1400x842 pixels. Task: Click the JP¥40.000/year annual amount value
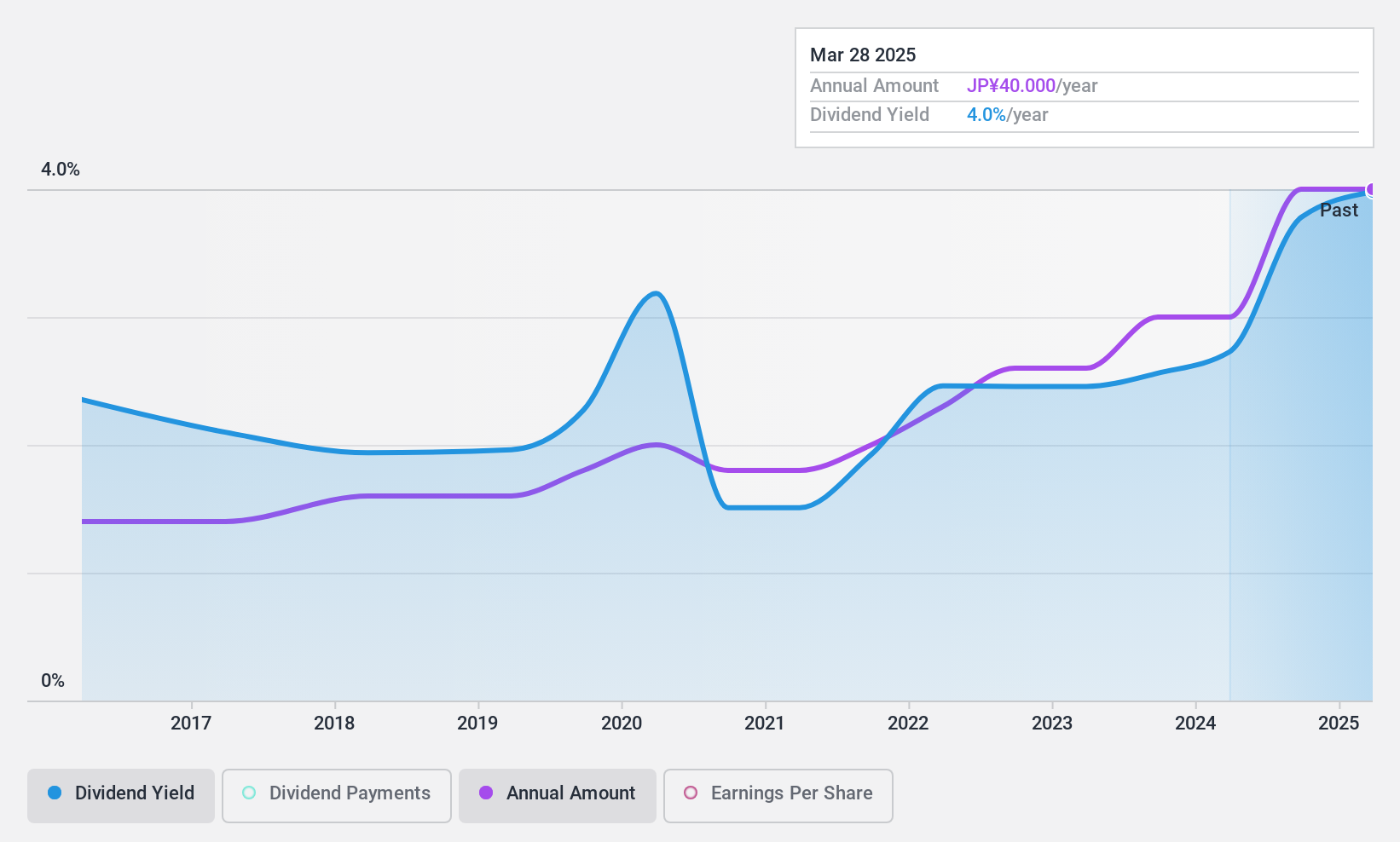tap(1032, 86)
